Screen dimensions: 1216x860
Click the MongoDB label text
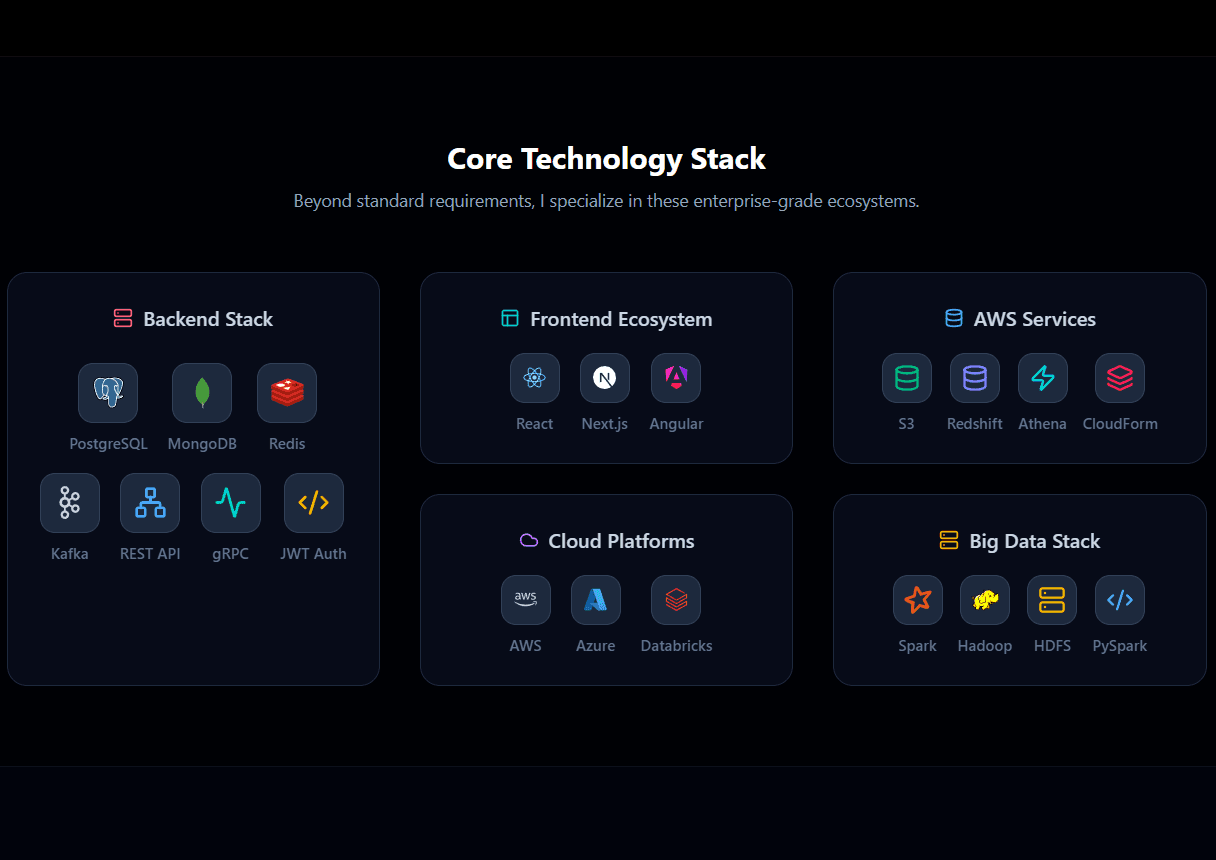click(202, 444)
